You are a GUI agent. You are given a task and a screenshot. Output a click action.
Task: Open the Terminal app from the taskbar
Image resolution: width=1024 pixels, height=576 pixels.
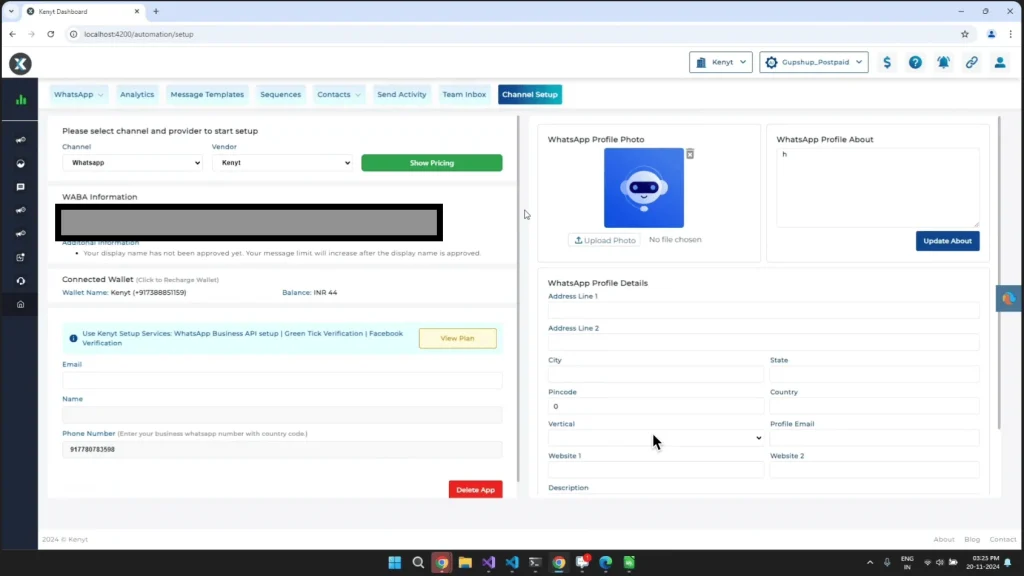535,562
